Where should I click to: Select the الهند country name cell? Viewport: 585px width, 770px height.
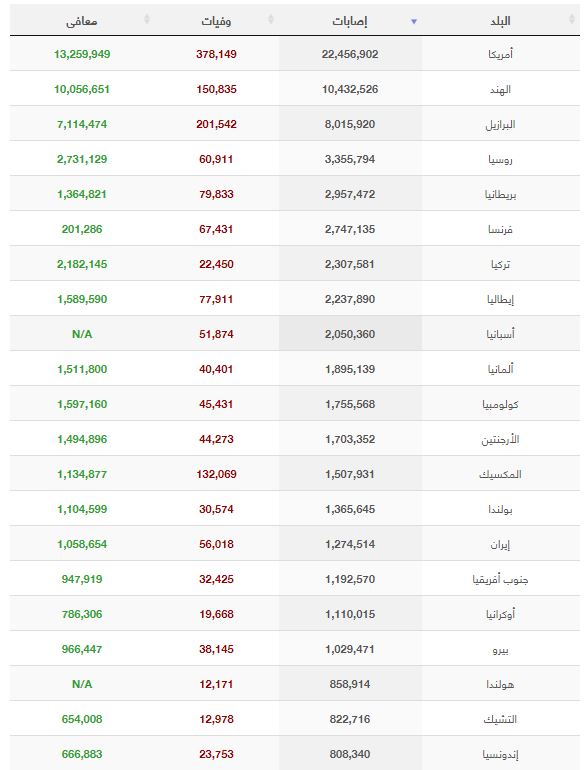point(501,89)
